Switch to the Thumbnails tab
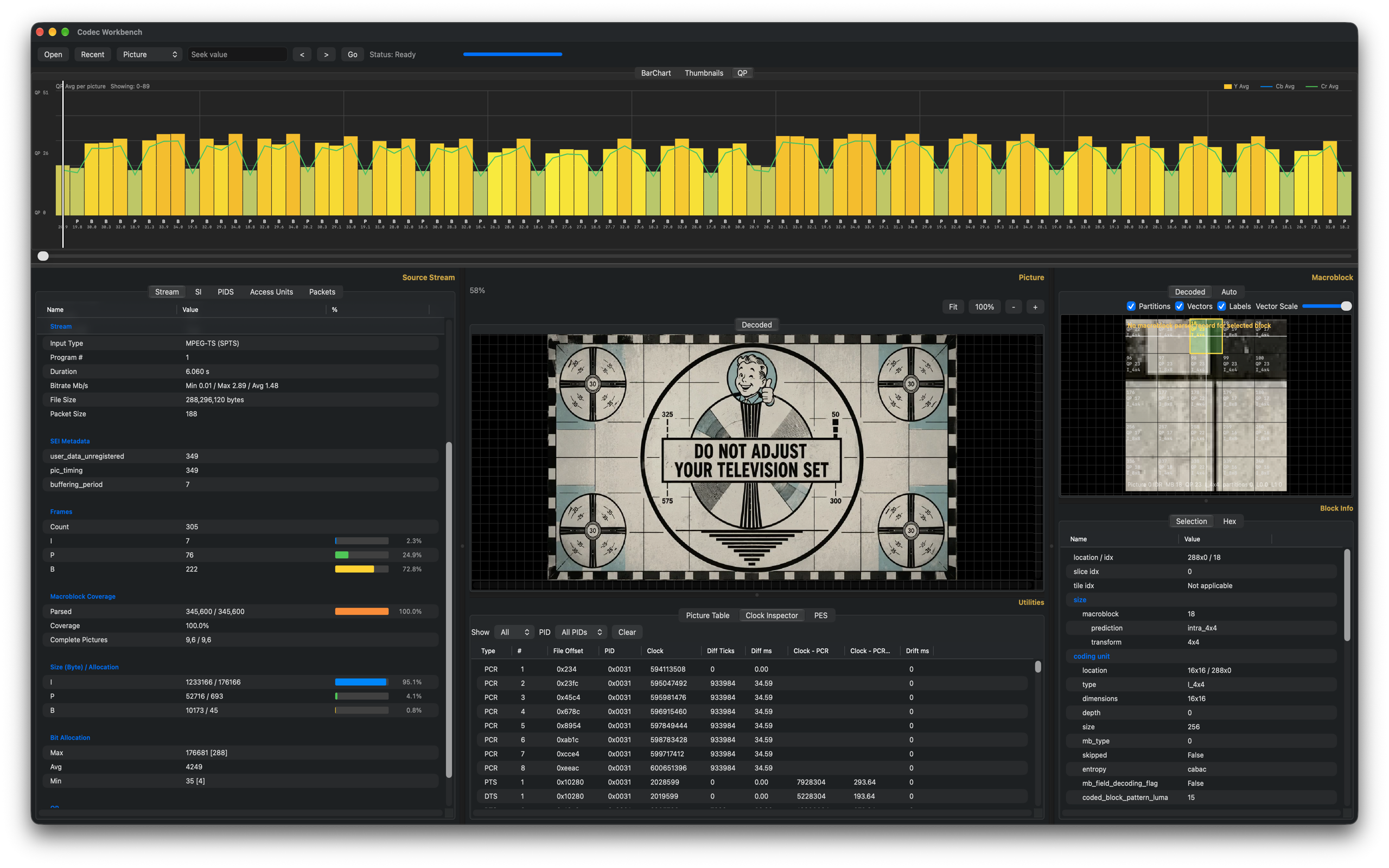Screen dimensions: 1389x868 (x=704, y=73)
